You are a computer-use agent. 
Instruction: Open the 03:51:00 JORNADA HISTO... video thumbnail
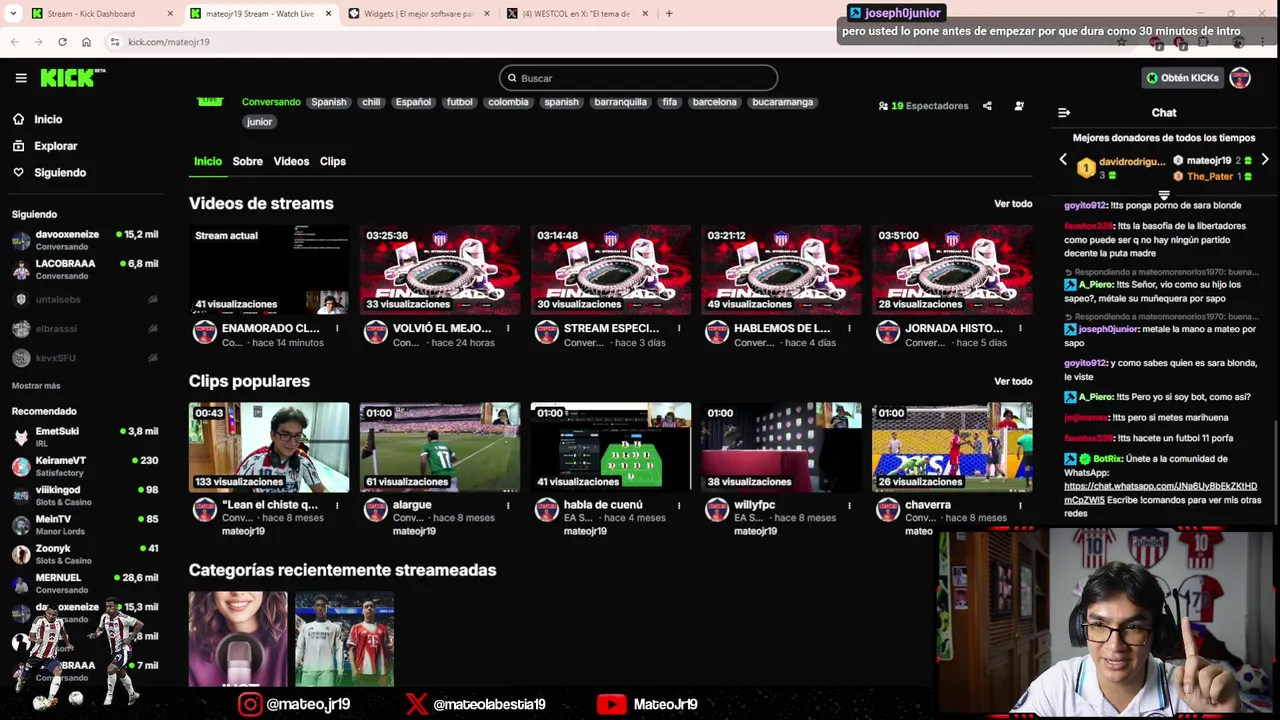click(952, 270)
